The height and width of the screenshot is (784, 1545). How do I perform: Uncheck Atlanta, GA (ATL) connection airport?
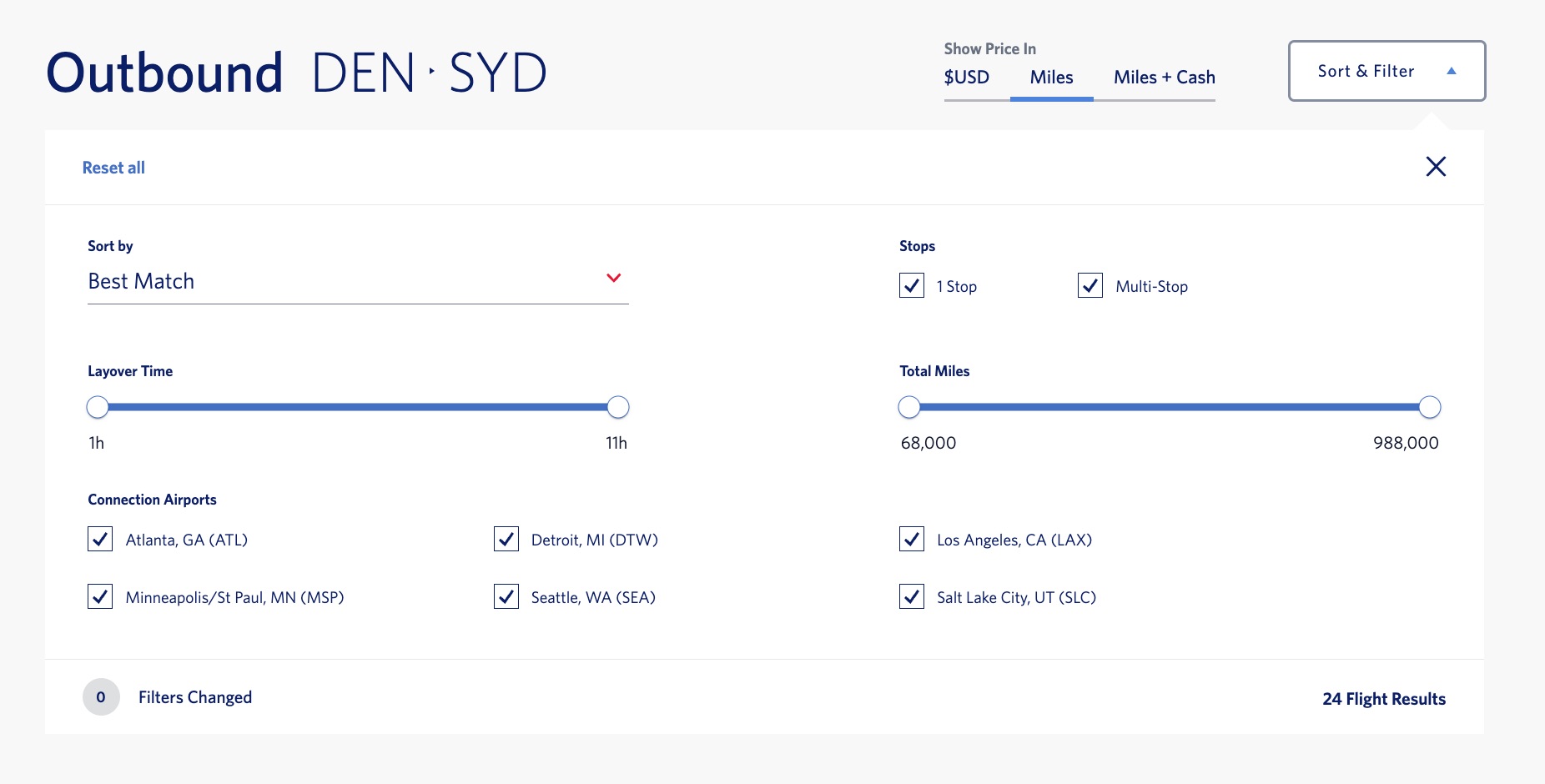pyautogui.click(x=99, y=540)
